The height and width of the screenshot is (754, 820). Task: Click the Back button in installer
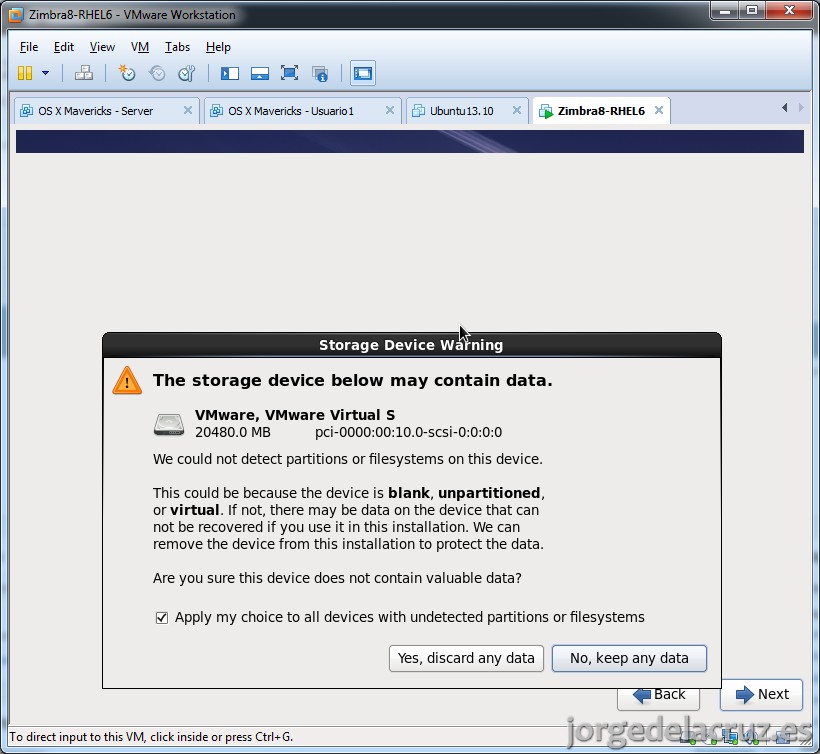[658, 697]
